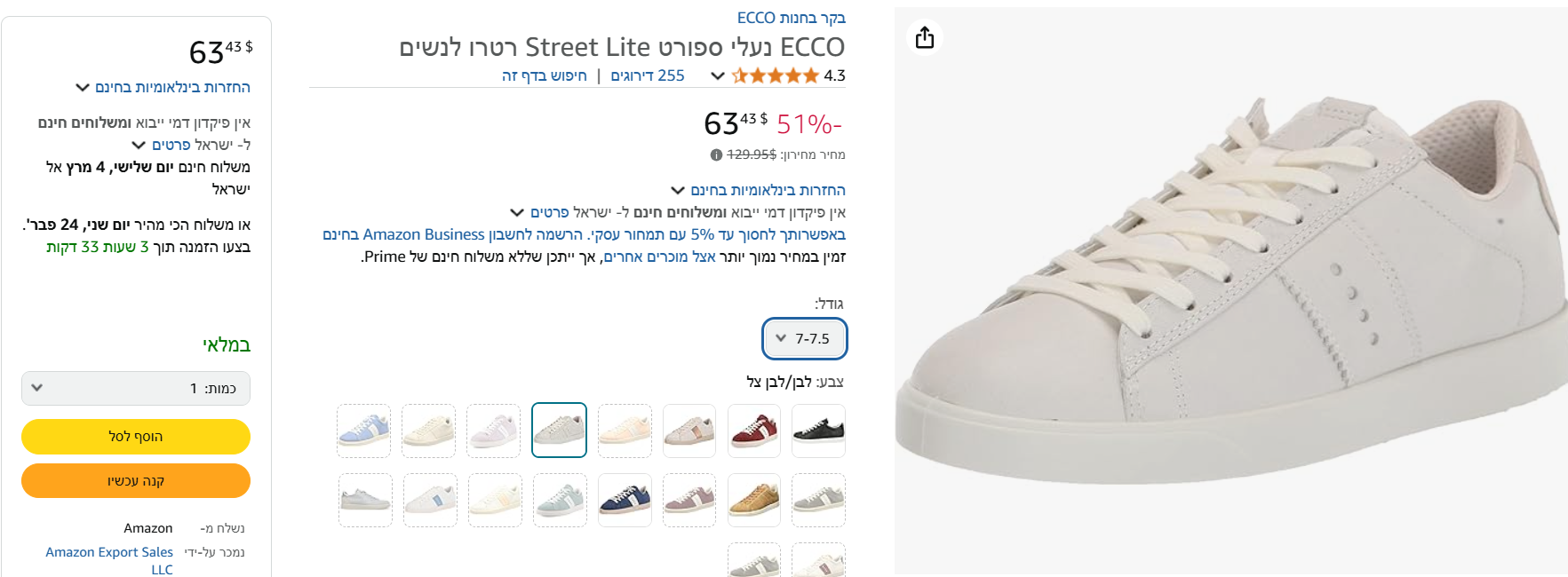Select the mustard tan sneaker swatch
Image resolution: width=1568 pixels, height=577 pixels.
click(754, 501)
